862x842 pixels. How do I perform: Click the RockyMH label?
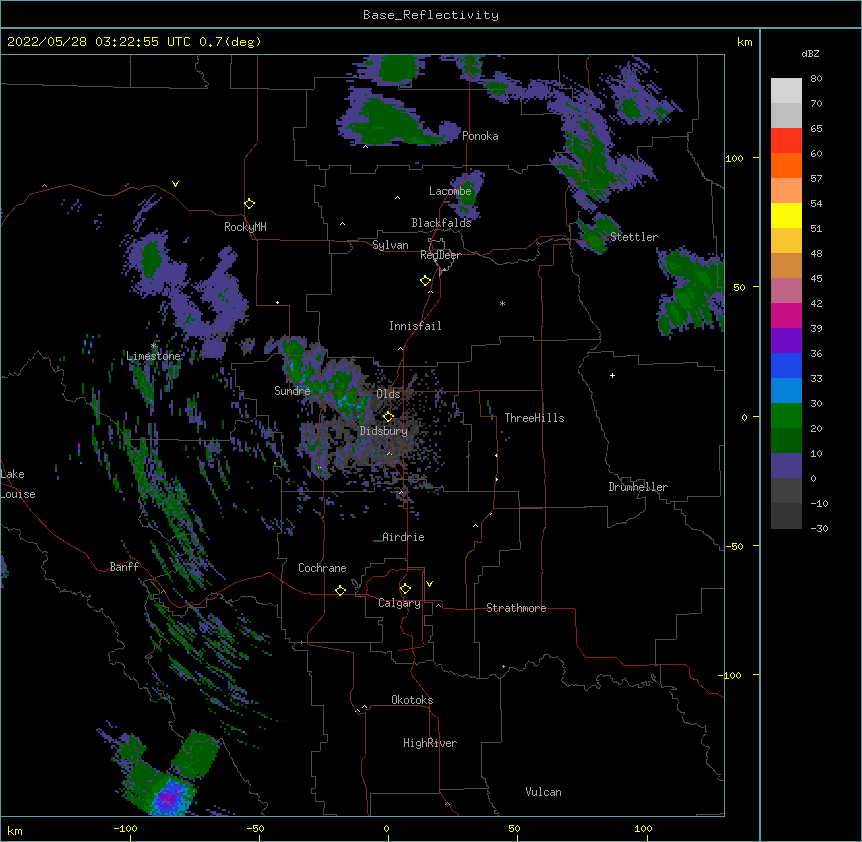pos(245,227)
